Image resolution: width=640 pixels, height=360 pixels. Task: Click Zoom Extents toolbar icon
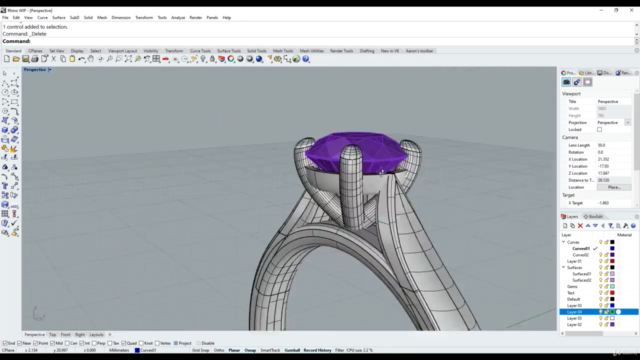coord(128,59)
